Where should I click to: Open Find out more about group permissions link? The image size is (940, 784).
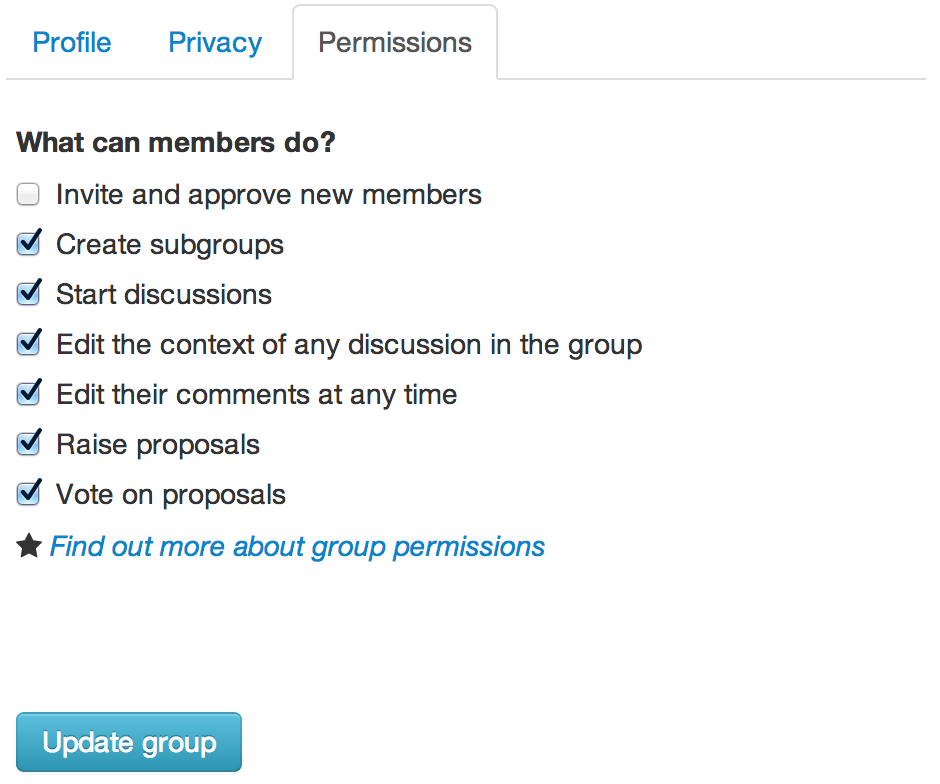pos(297,547)
